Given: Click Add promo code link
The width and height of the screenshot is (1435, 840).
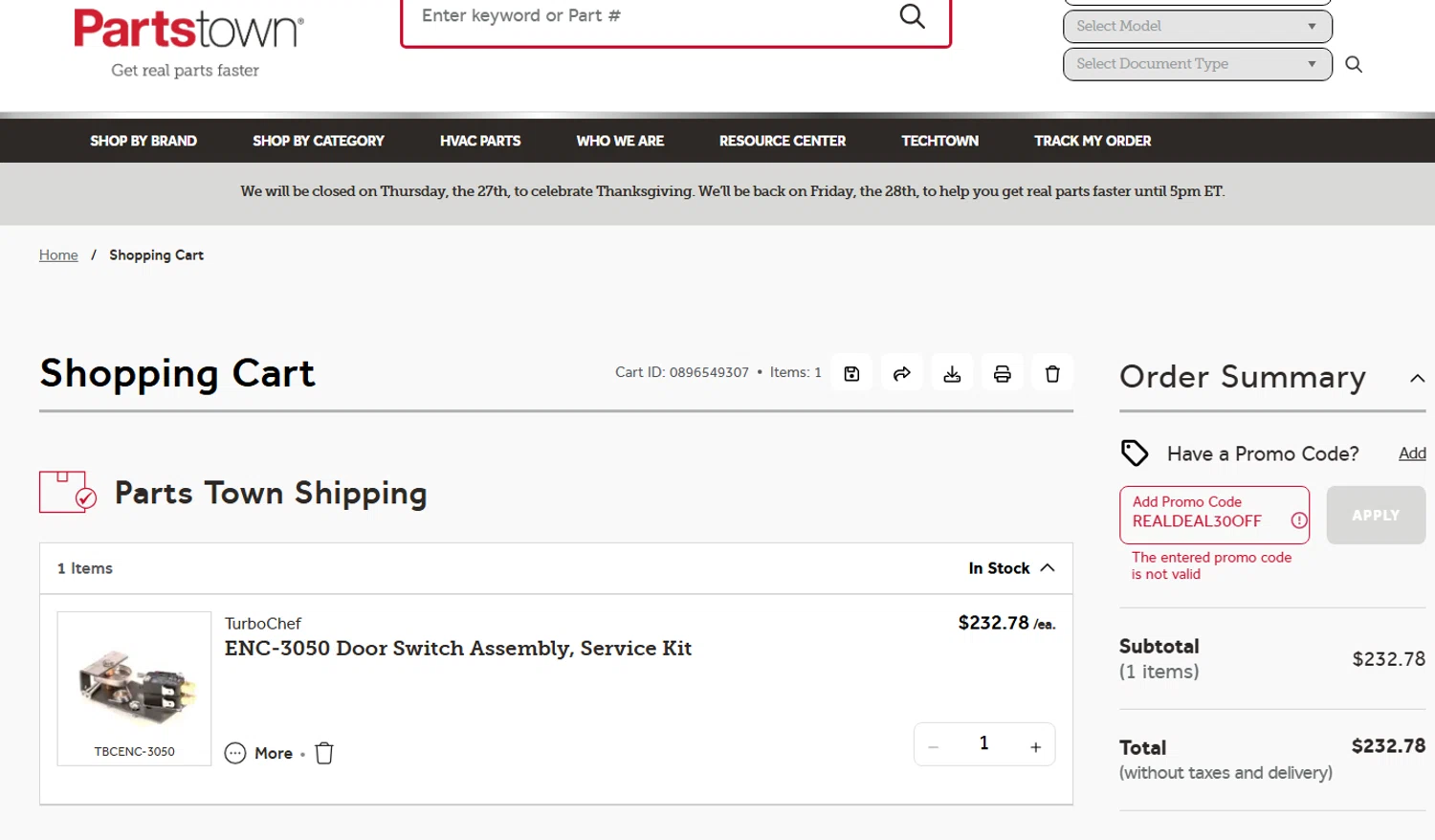Looking at the screenshot, I should click(1412, 453).
